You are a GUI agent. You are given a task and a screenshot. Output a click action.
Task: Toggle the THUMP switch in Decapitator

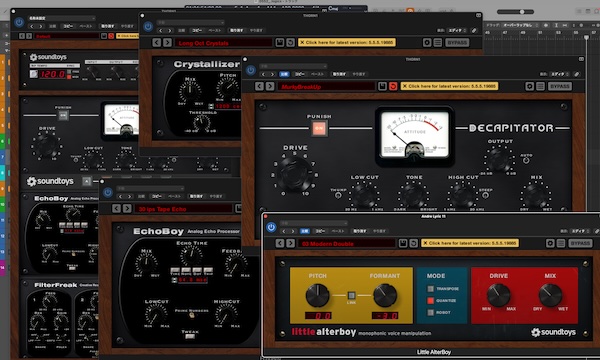[338, 195]
